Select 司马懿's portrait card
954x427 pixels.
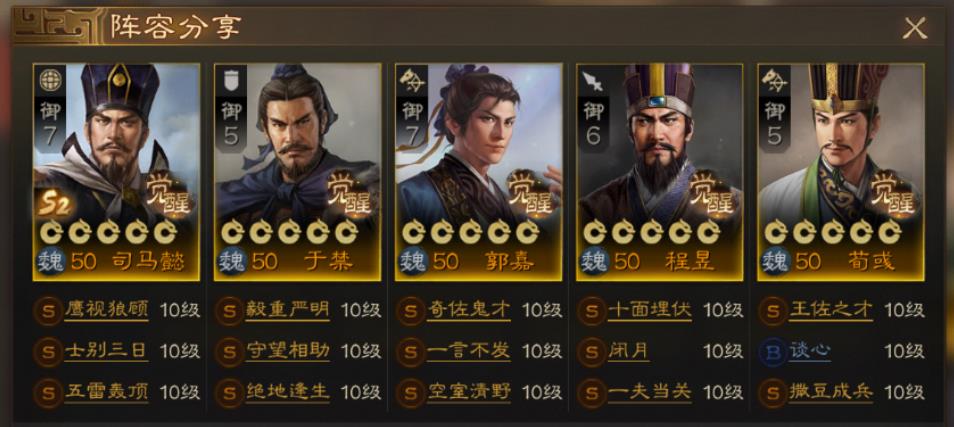tap(116, 172)
